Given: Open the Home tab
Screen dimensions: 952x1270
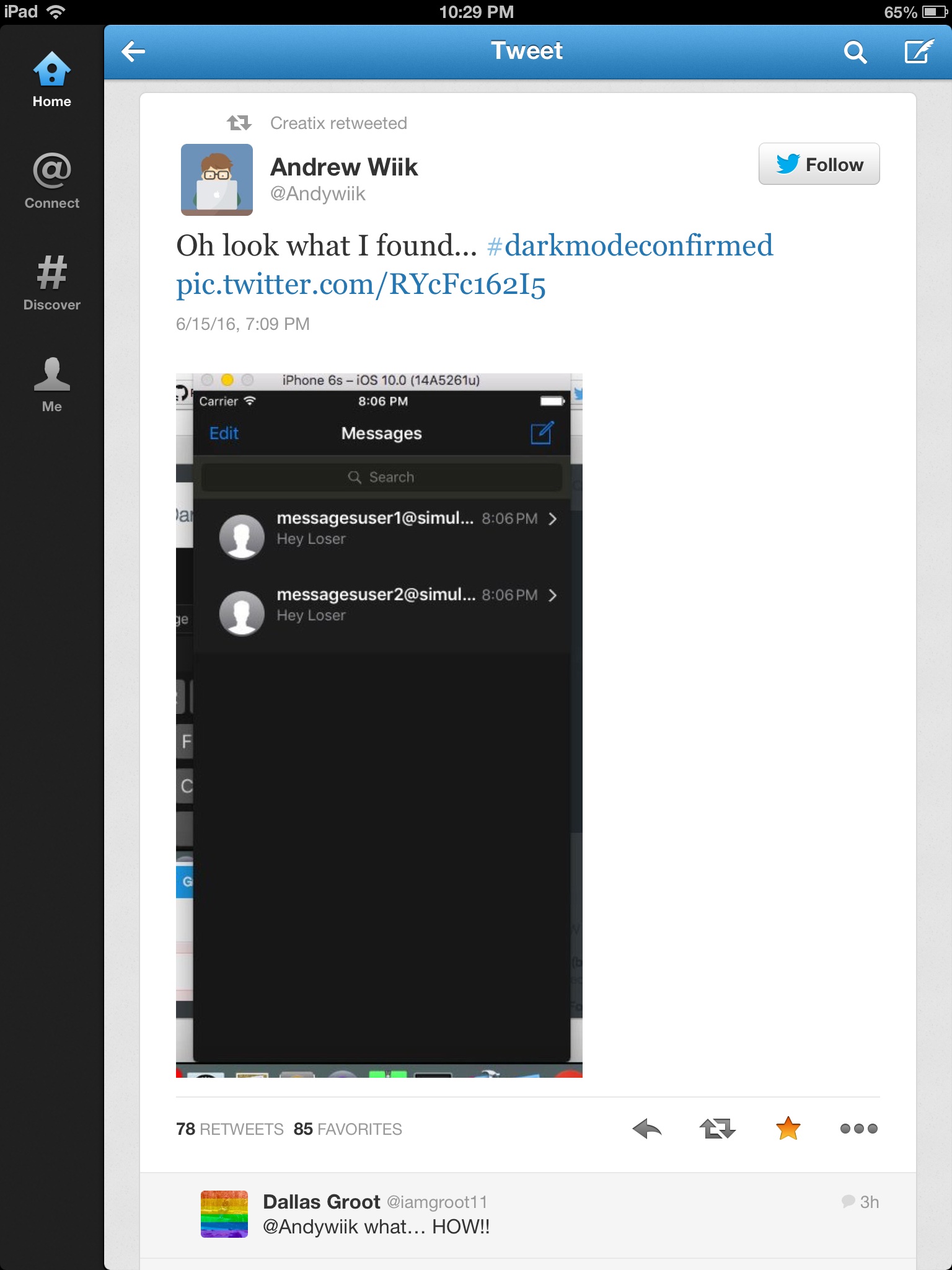Looking at the screenshot, I should [x=52, y=80].
